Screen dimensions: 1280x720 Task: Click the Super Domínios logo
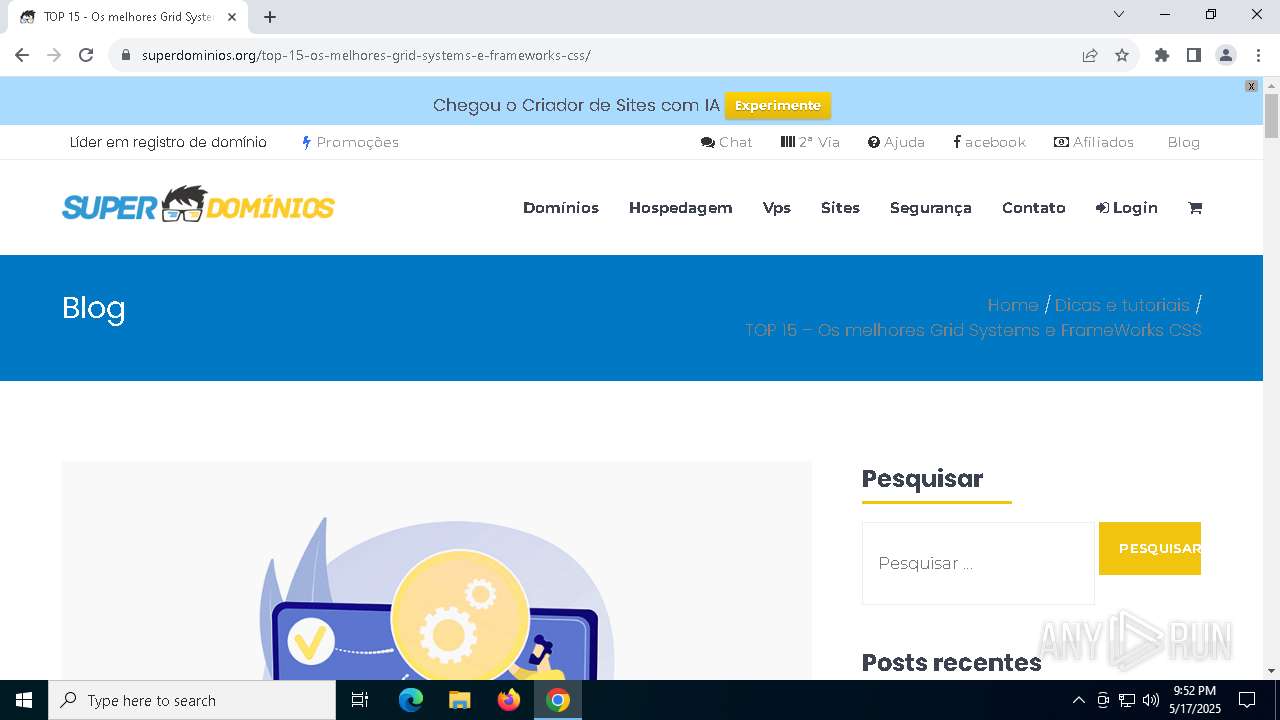pos(198,205)
